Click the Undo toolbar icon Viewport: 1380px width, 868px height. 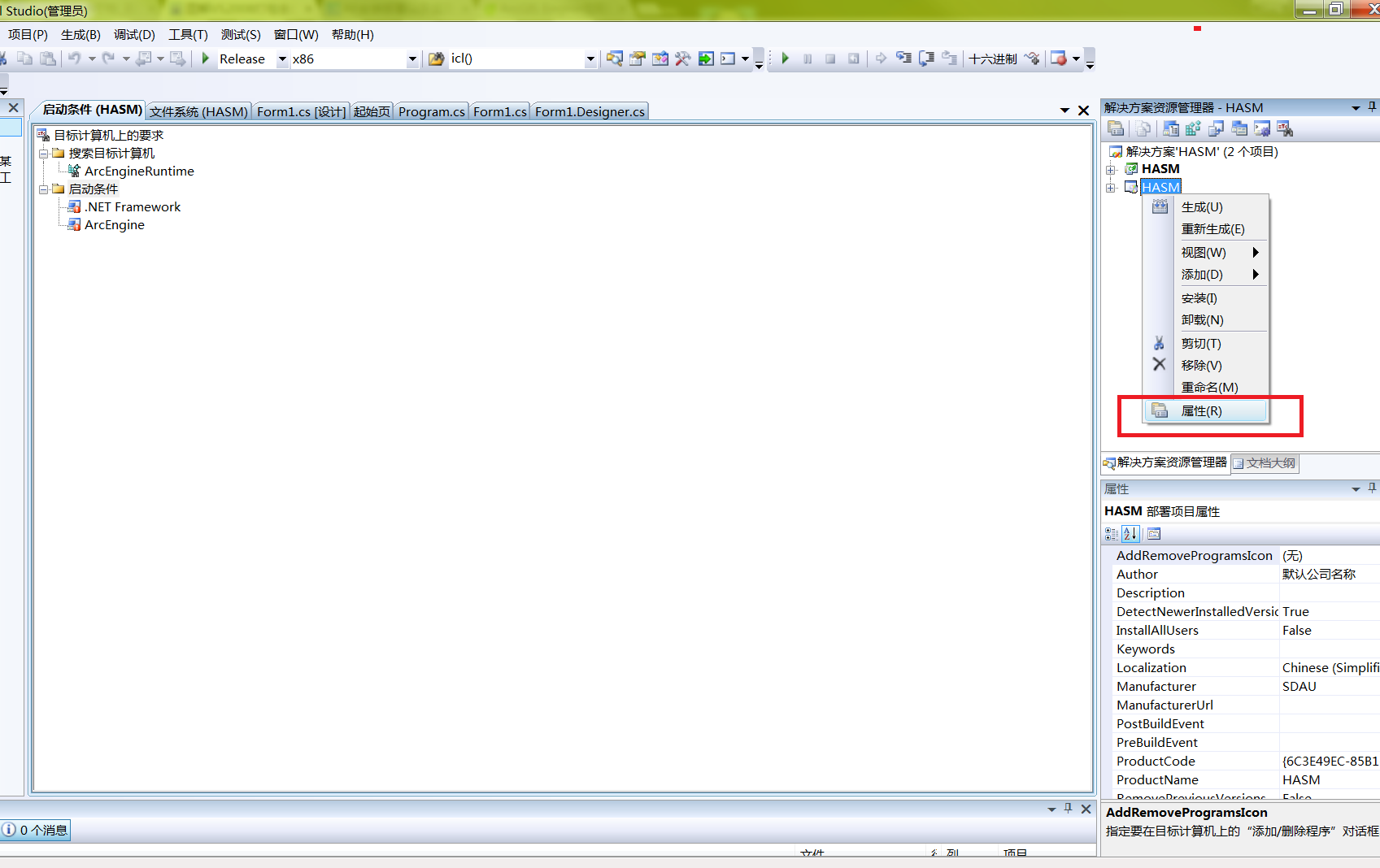coord(74,59)
